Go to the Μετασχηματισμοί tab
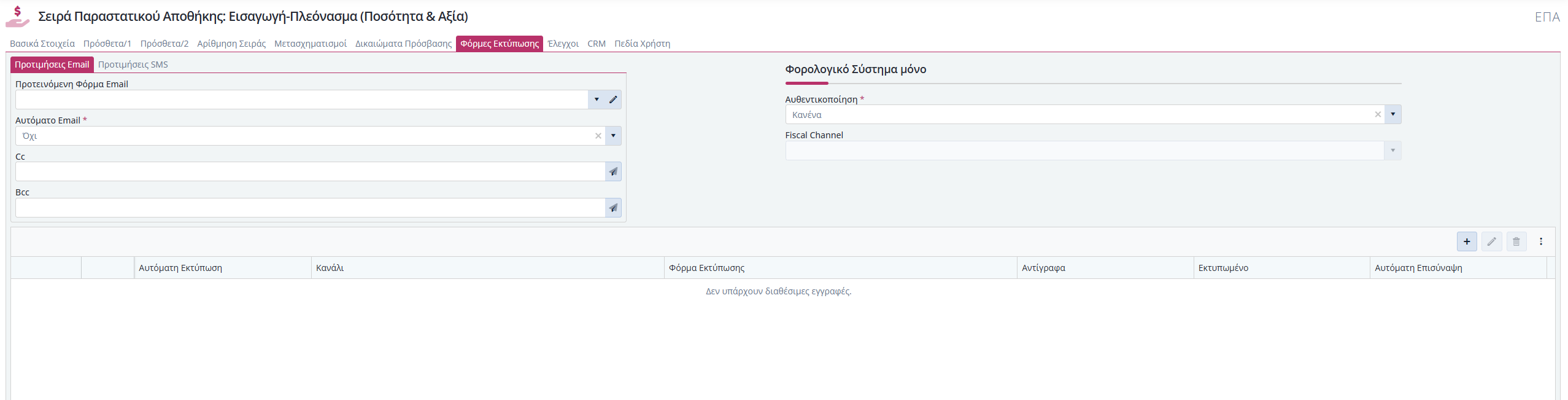The height and width of the screenshot is (400, 1568). (311, 44)
